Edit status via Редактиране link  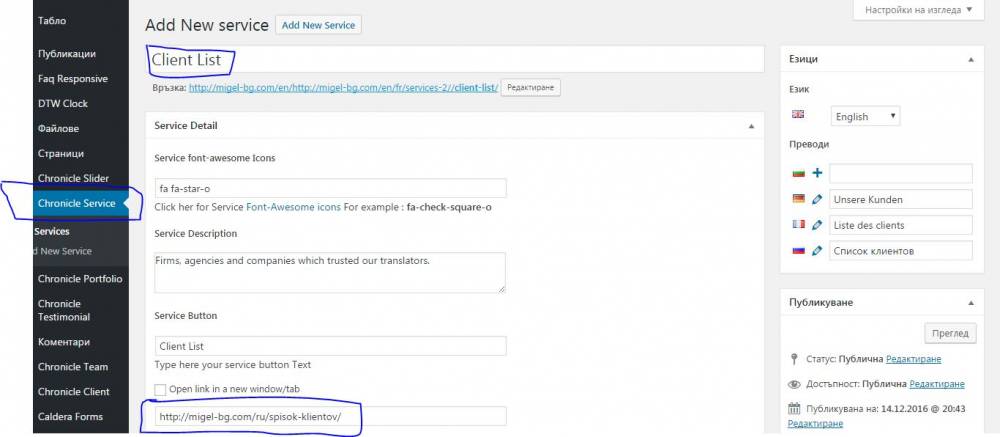pos(913,359)
